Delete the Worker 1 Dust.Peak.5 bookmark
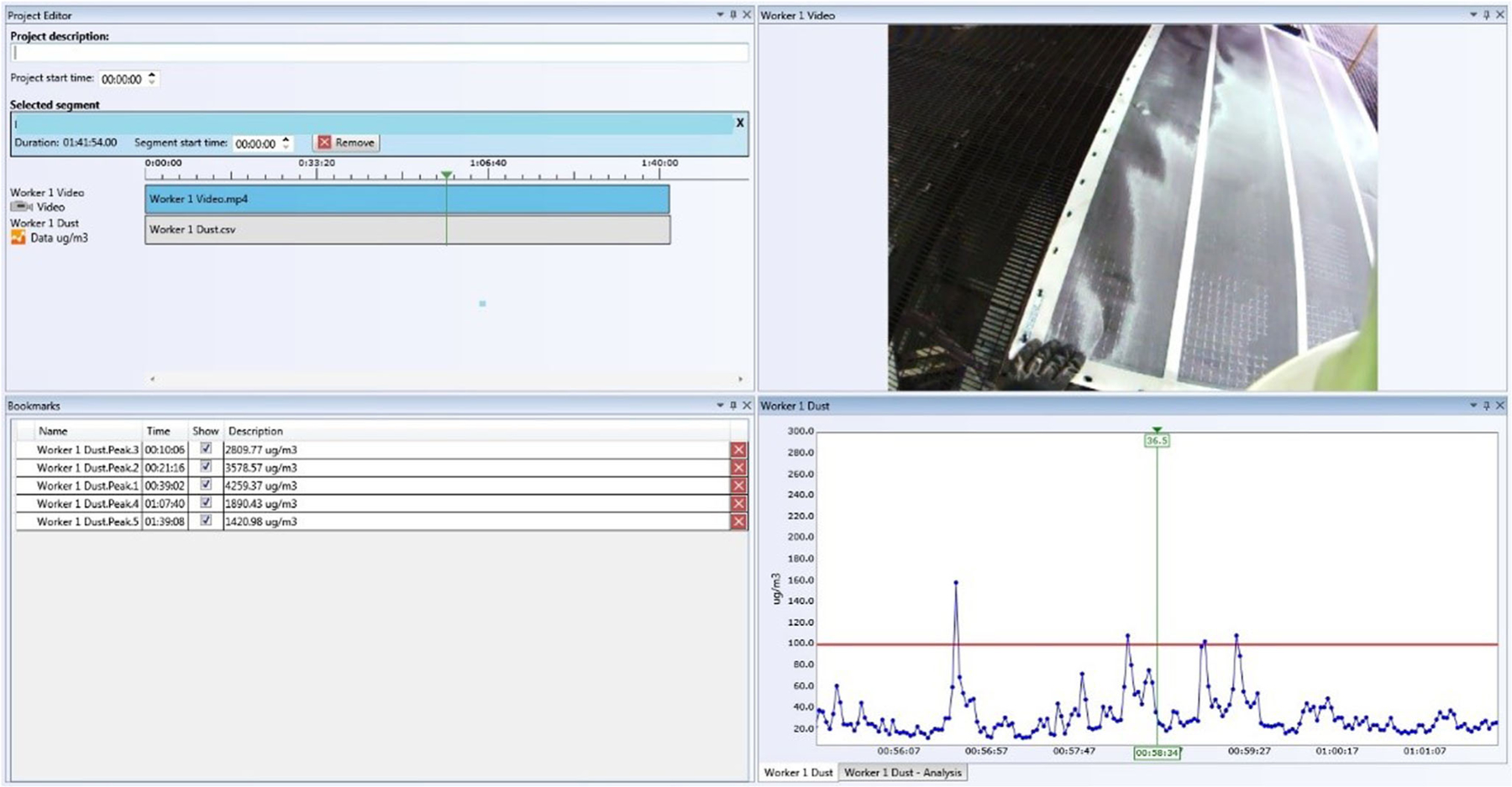This screenshot has width=1512, height=787. point(738,522)
